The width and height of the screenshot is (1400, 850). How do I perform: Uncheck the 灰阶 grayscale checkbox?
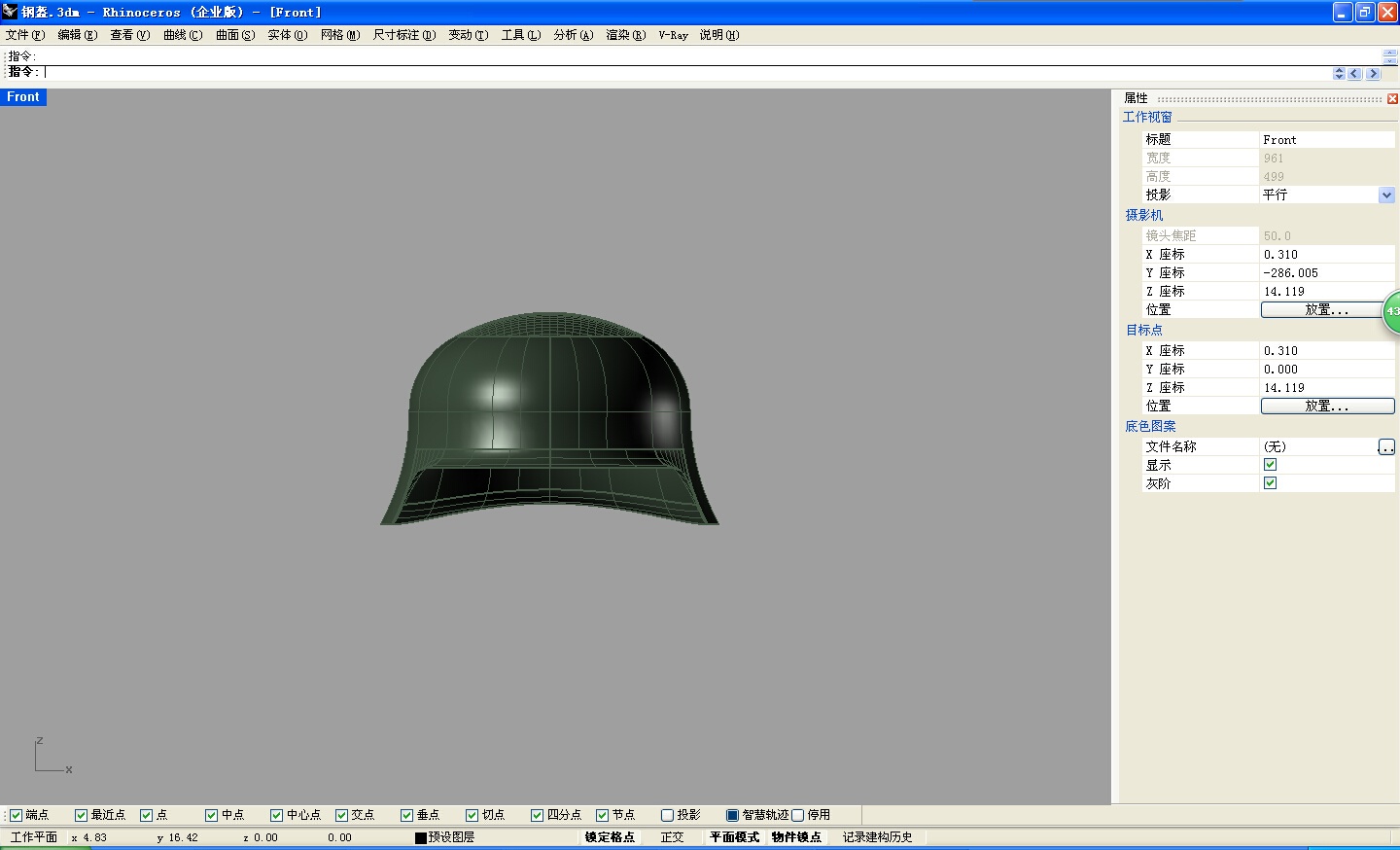tap(1270, 483)
